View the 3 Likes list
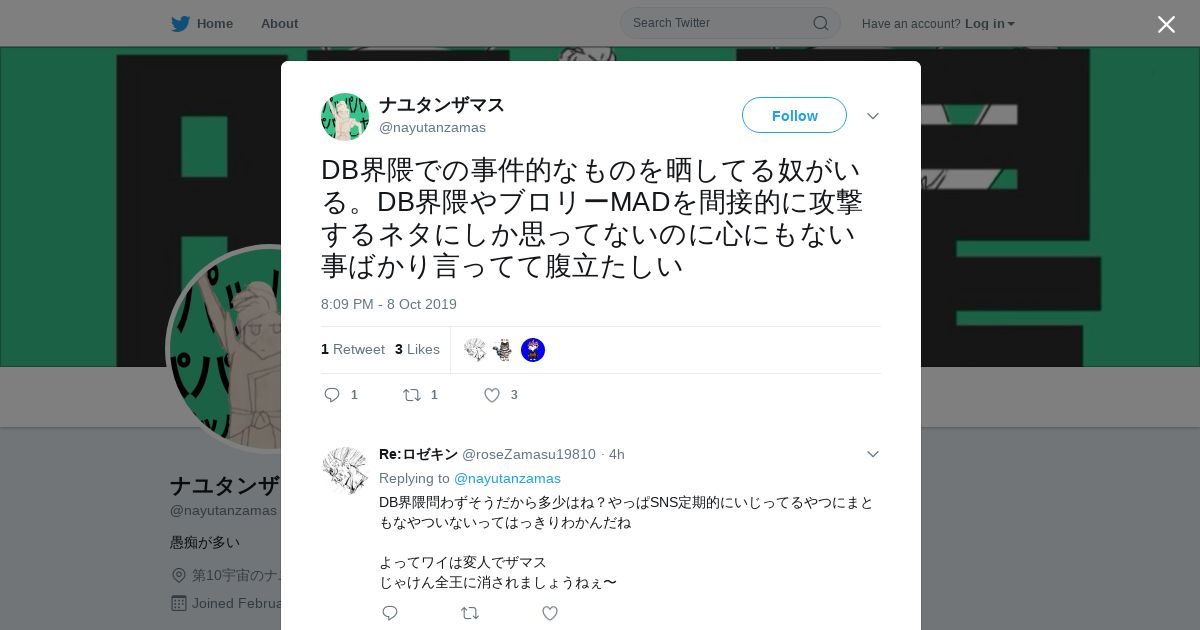 pos(417,349)
